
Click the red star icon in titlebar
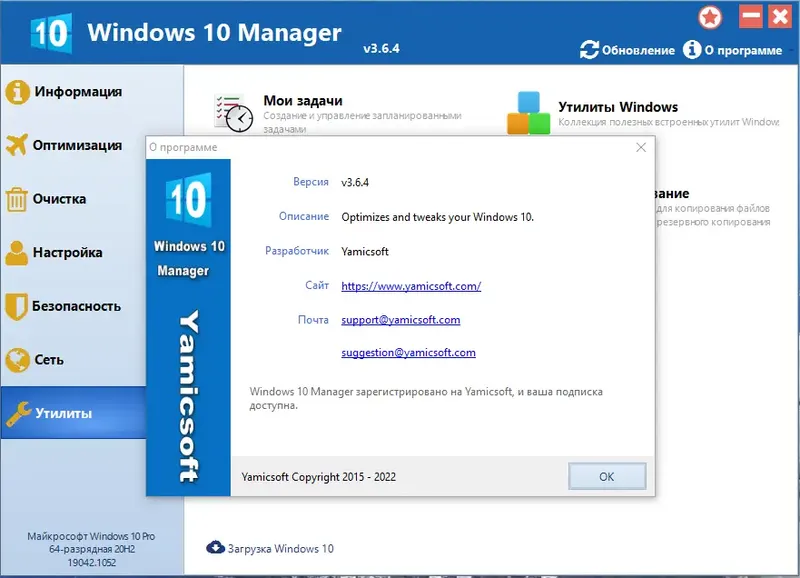[709, 16]
